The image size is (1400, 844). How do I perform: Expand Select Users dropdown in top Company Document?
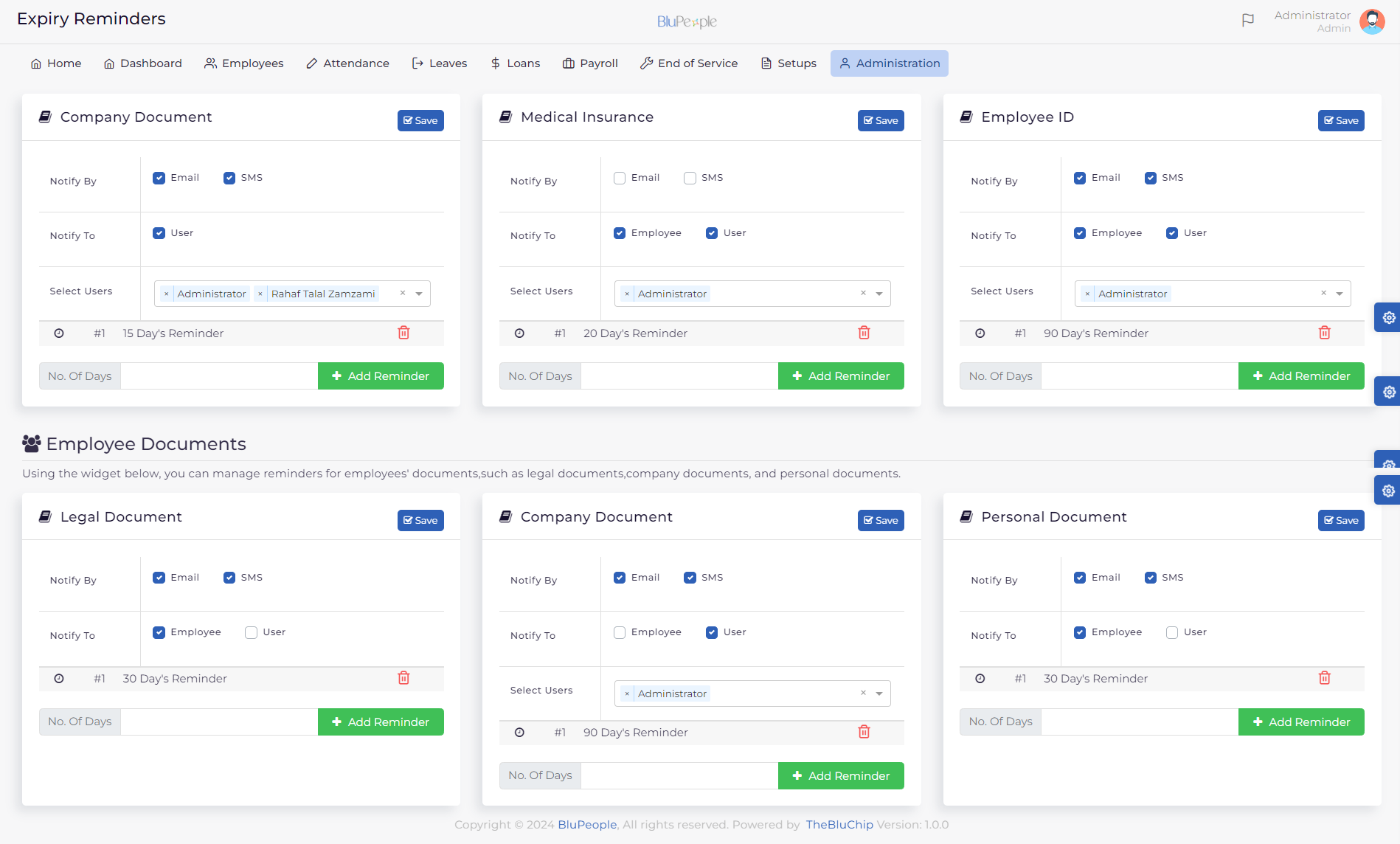pos(419,294)
